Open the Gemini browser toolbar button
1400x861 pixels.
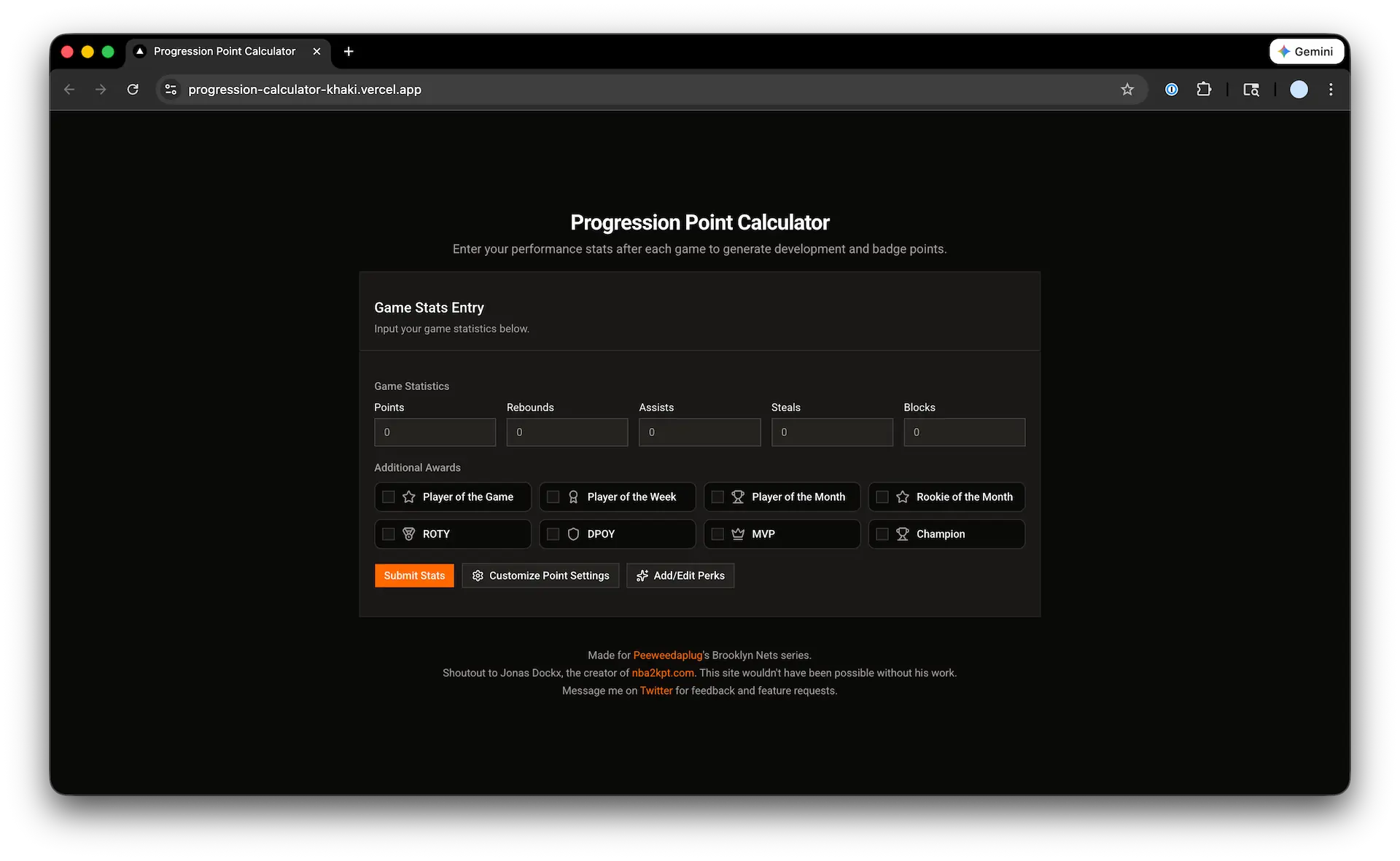point(1307,51)
